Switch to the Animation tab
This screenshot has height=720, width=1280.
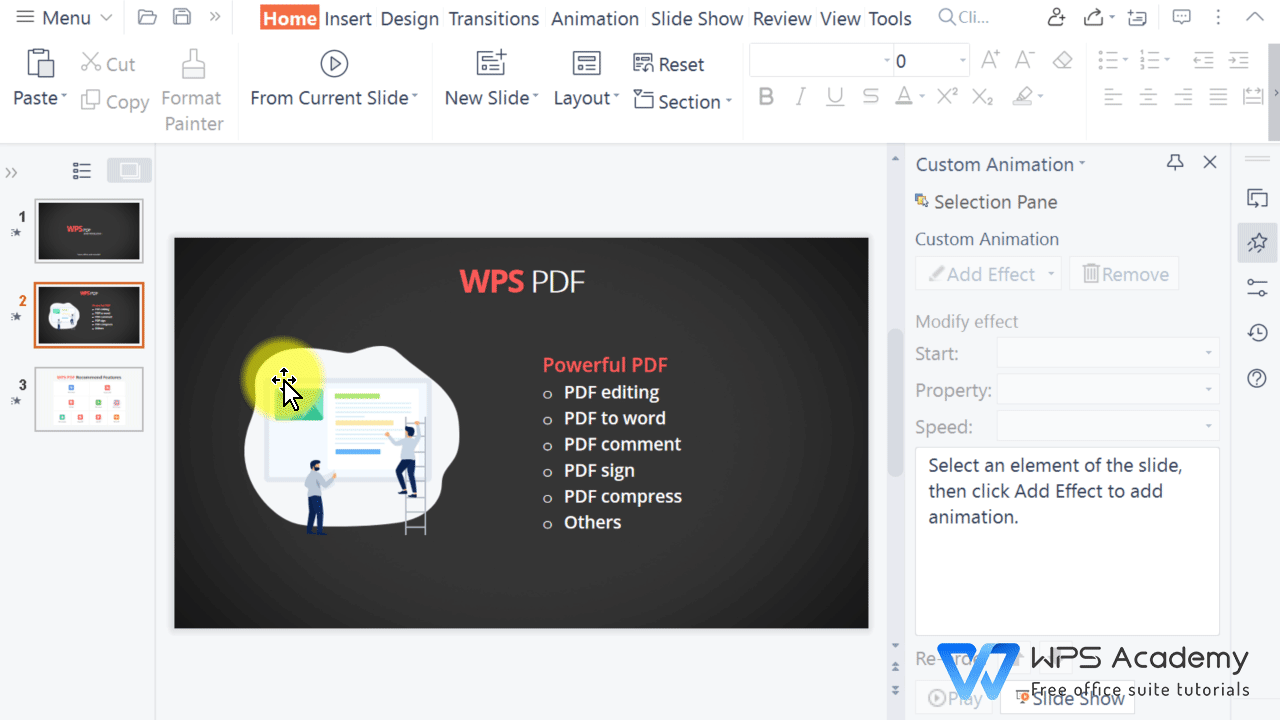click(x=595, y=18)
